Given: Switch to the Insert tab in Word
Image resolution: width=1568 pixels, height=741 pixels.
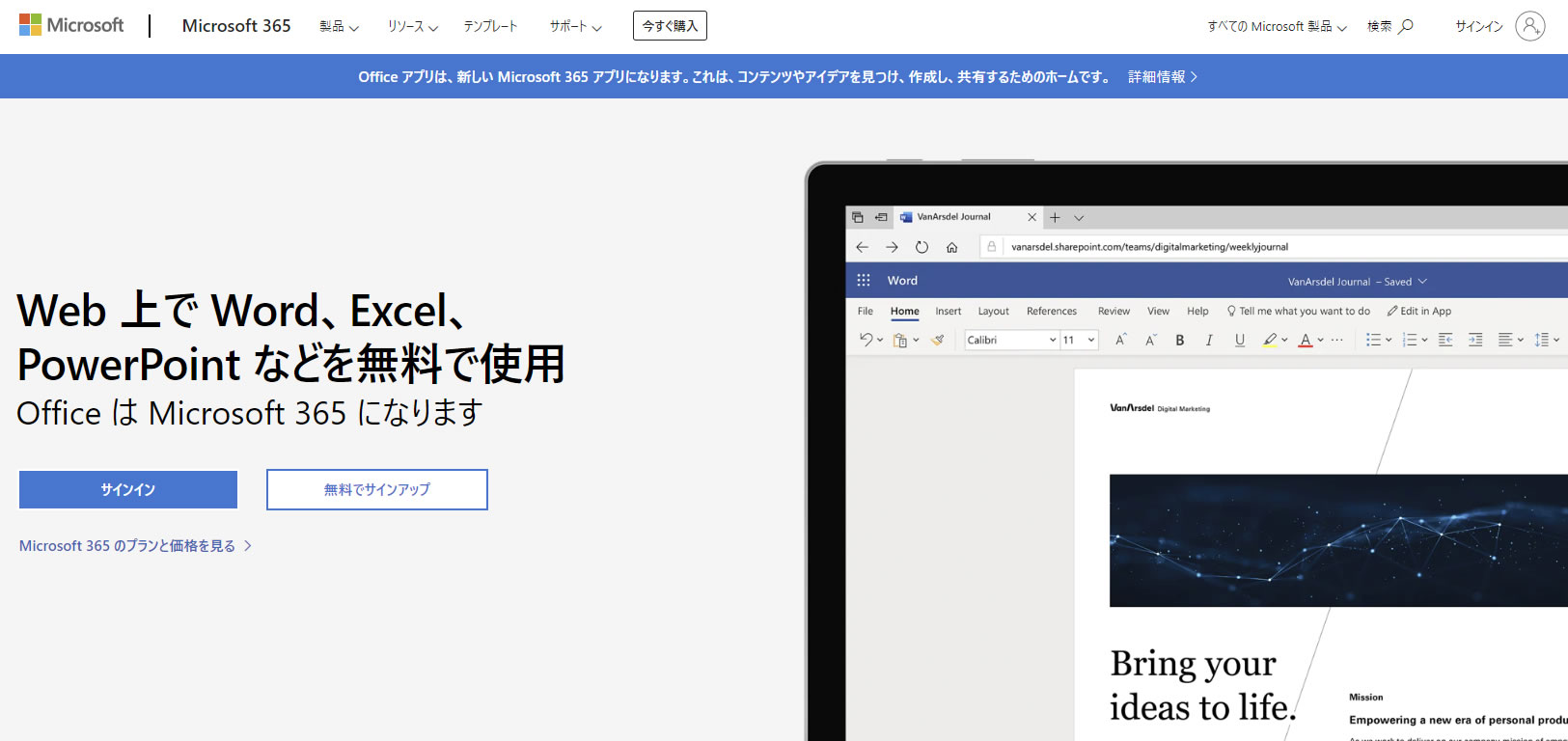Looking at the screenshot, I should pyautogui.click(x=949, y=311).
